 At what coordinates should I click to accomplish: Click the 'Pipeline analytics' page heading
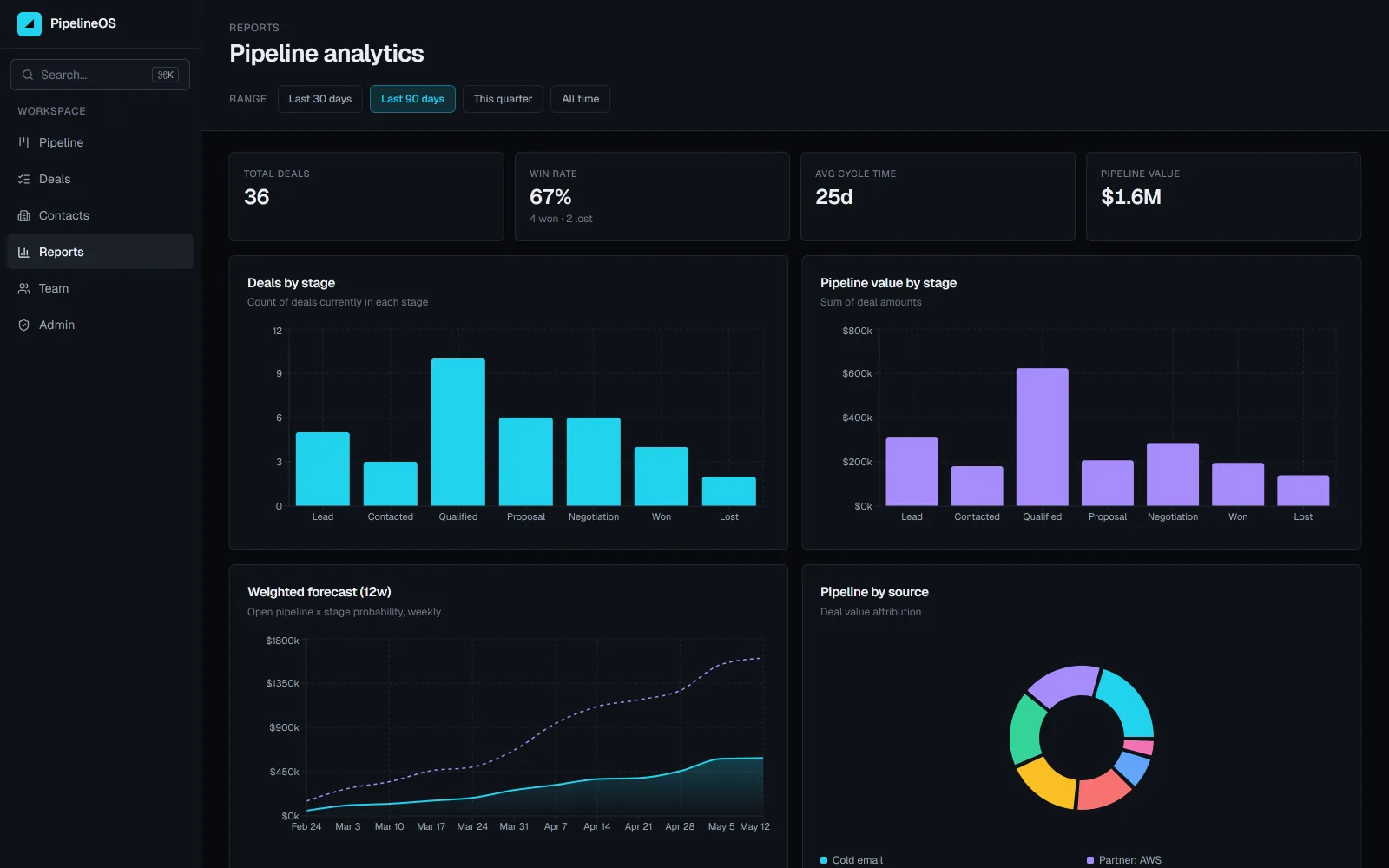[326, 54]
